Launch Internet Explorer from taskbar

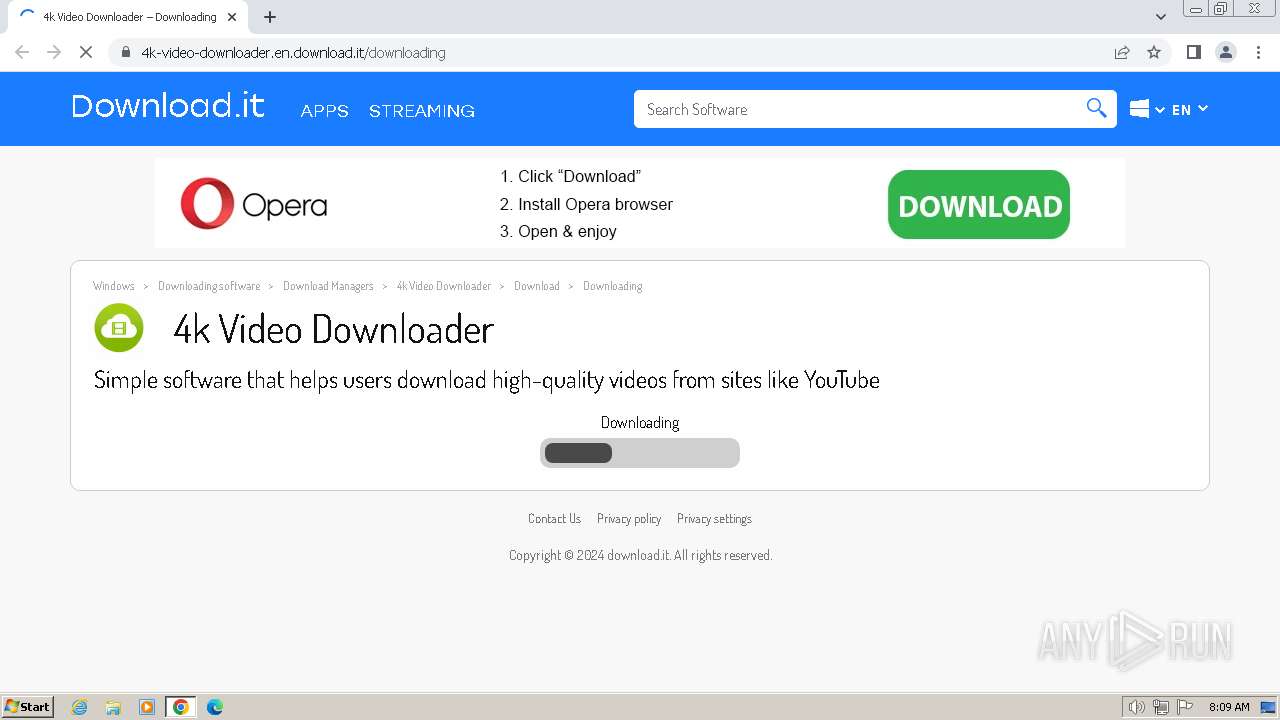coord(80,707)
